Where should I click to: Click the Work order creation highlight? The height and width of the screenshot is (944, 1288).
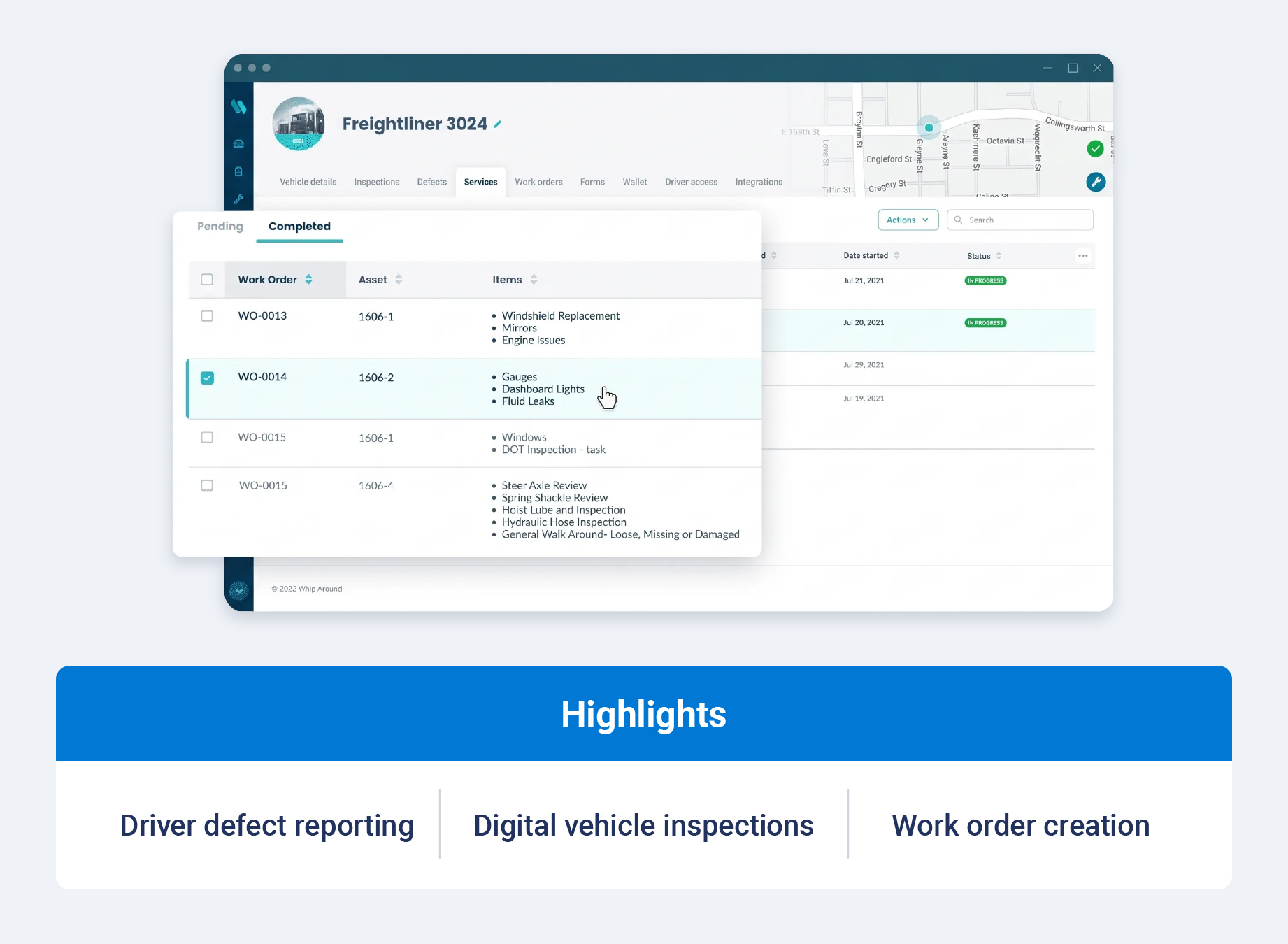coord(1021,825)
